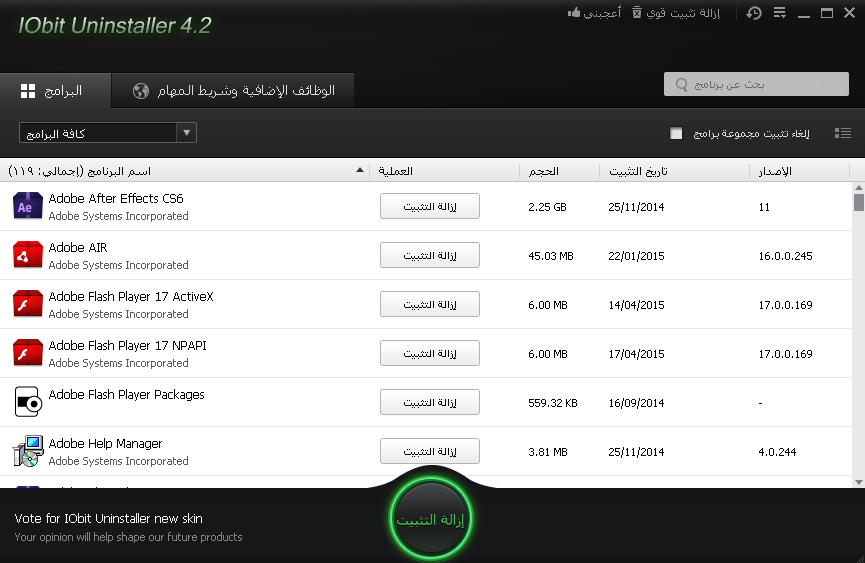Sort by تاريخ التثبيت date column header
This screenshot has height=563, width=865.
(638, 171)
